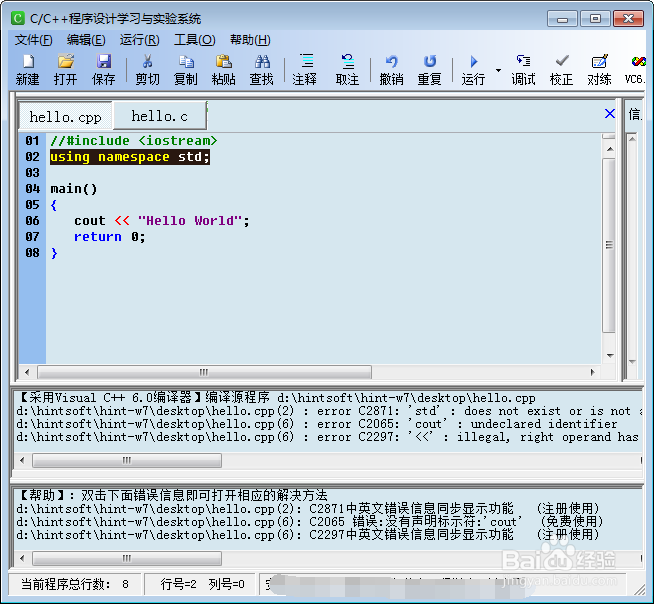Click the 新建 (New) toolbar icon
Image resolution: width=654 pixels, height=604 pixels.
(x=28, y=70)
